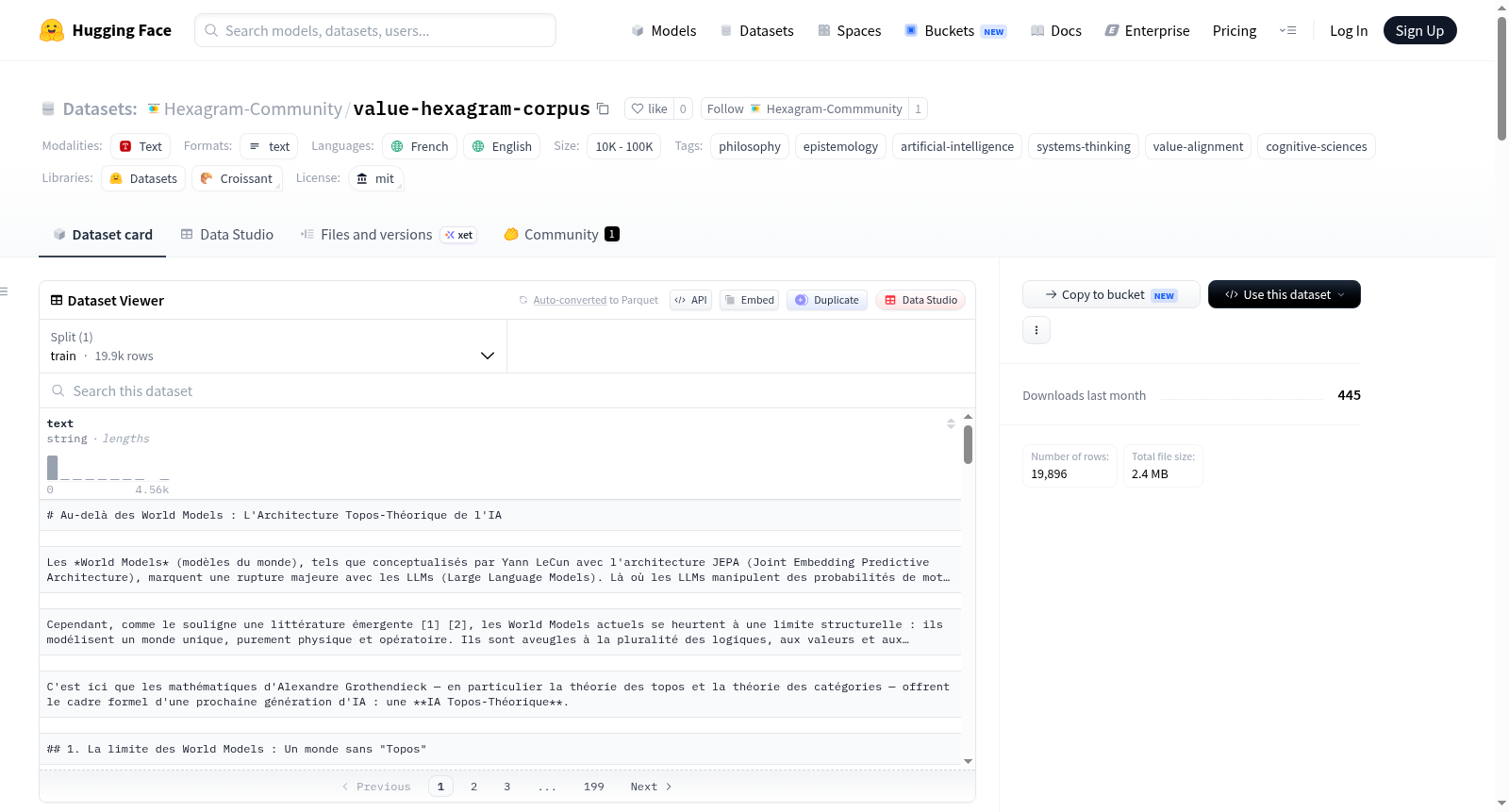The image size is (1509, 812).
Task: Open Models in the top navigation
Action: 664,30
